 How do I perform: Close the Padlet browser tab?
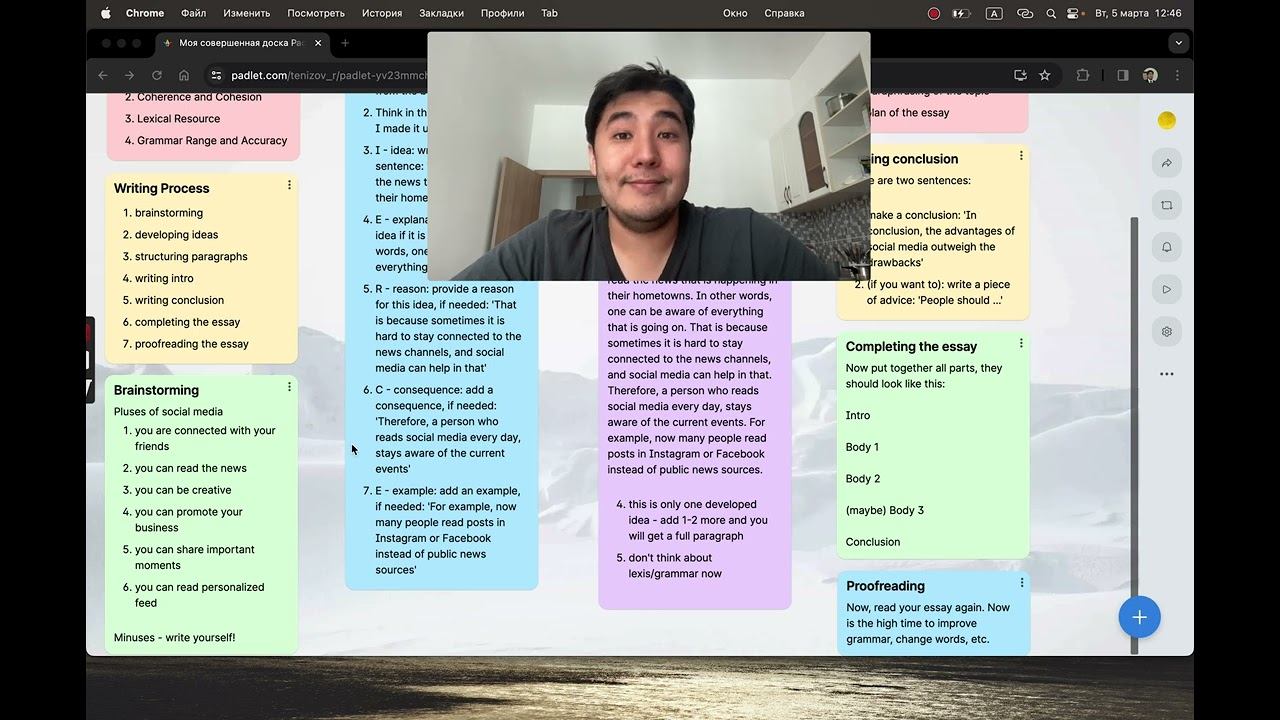(318, 43)
